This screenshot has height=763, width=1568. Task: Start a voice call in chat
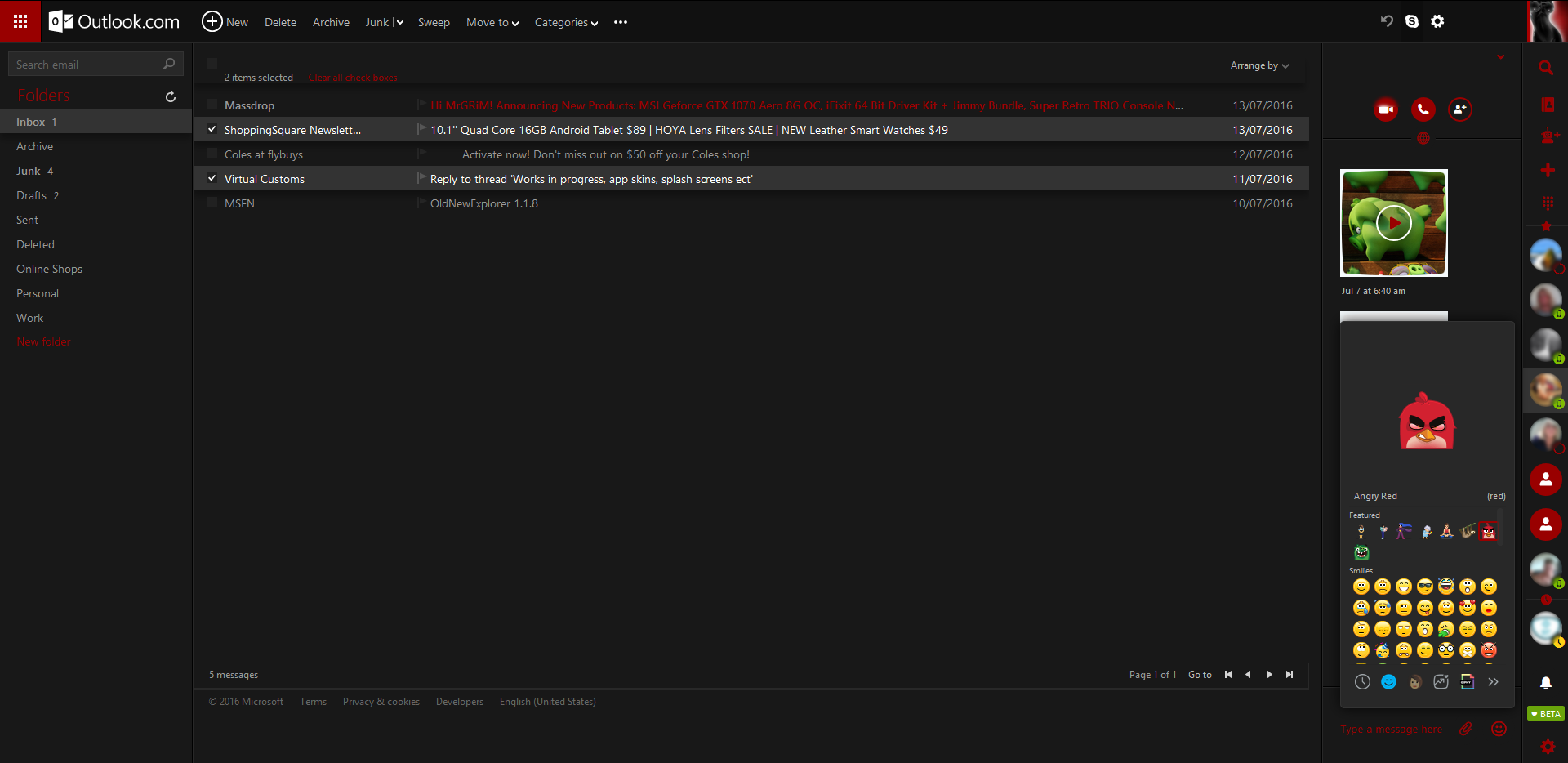[1423, 109]
